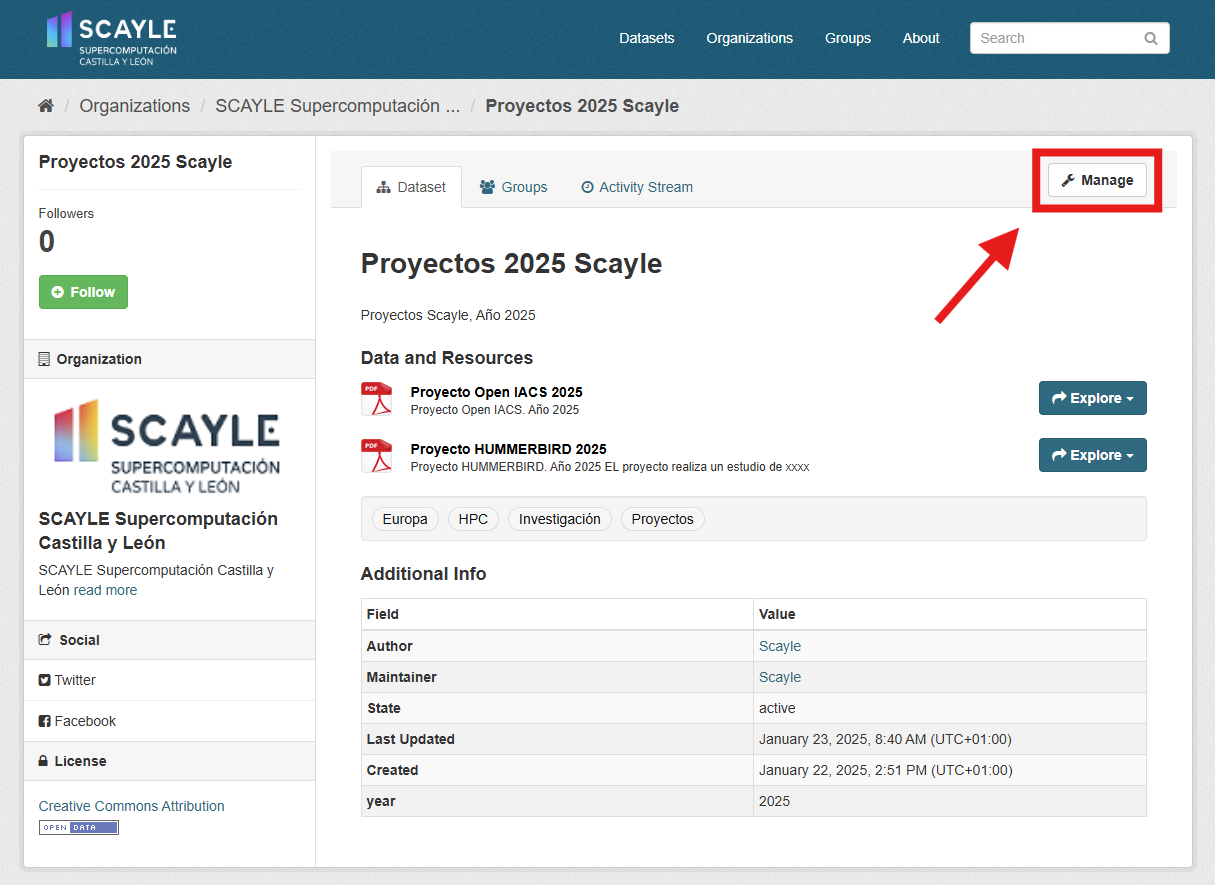Switch to the Activity Stream tab
The width and height of the screenshot is (1215, 885).
tap(637, 187)
